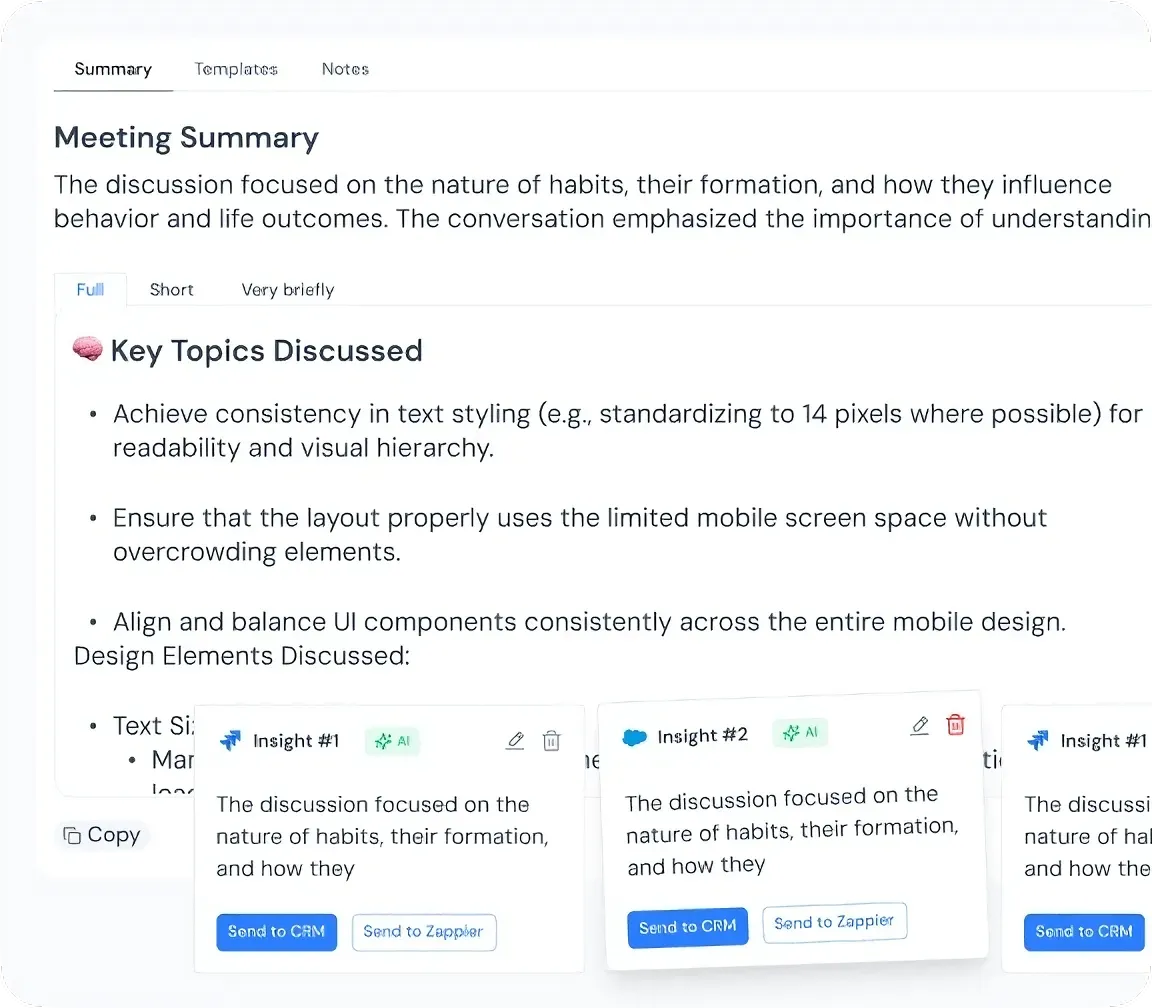Screen dimensions: 1152x1008
Task: Select the Full summary length option
Action: (x=89, y=290)
